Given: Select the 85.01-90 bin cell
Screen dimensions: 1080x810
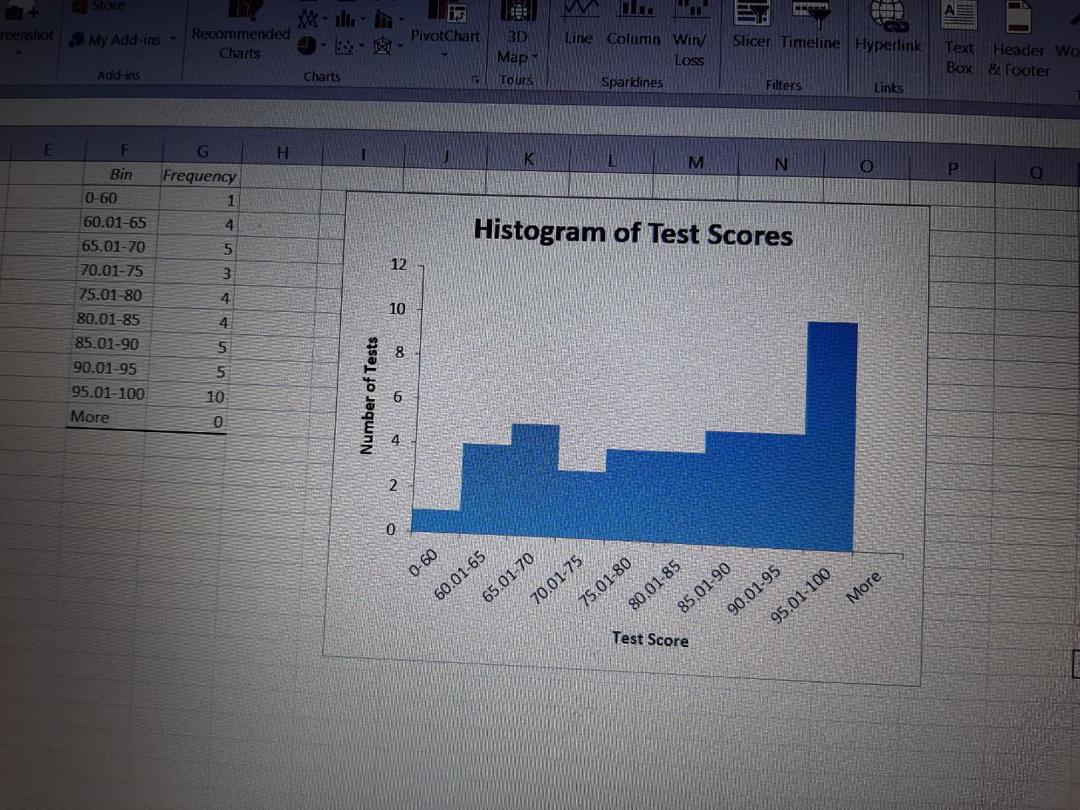Looking at the screenshot, I should pos(111,344).
